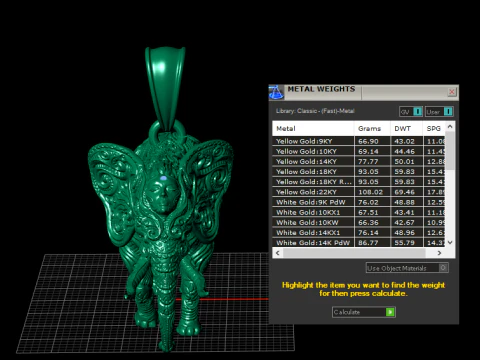The width and height of the screenshot is (480, 360).
Task: Click the vertical scrollbar thumb
Action: (450, 151)
